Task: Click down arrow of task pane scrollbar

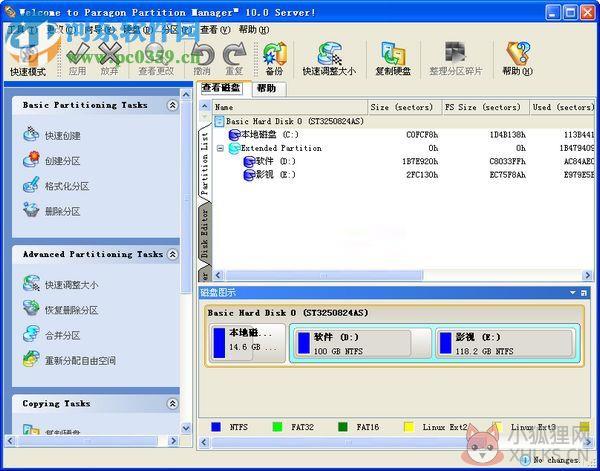Action: pos(186,428)
